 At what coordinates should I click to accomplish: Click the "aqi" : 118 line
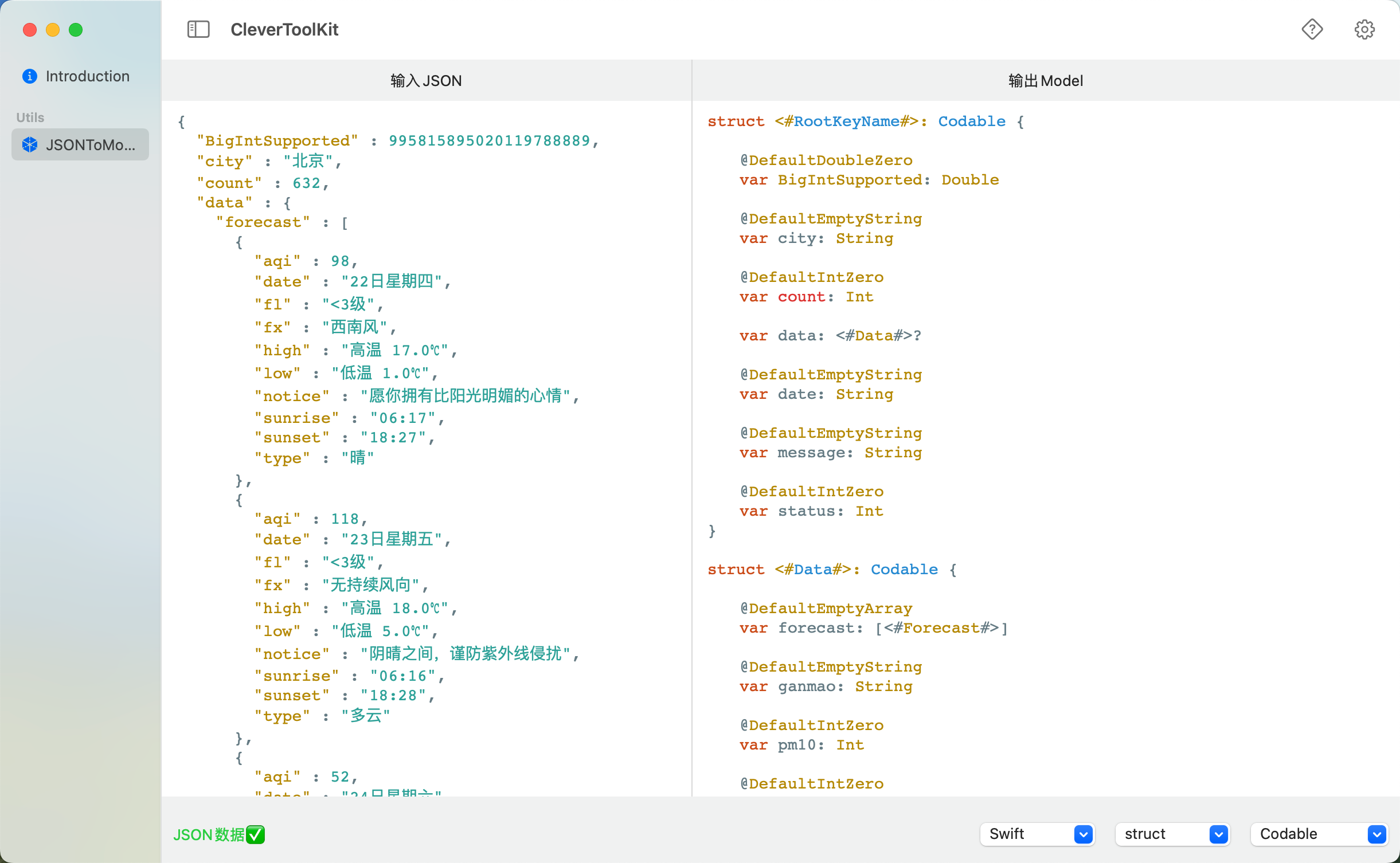[x=311, y=519]
